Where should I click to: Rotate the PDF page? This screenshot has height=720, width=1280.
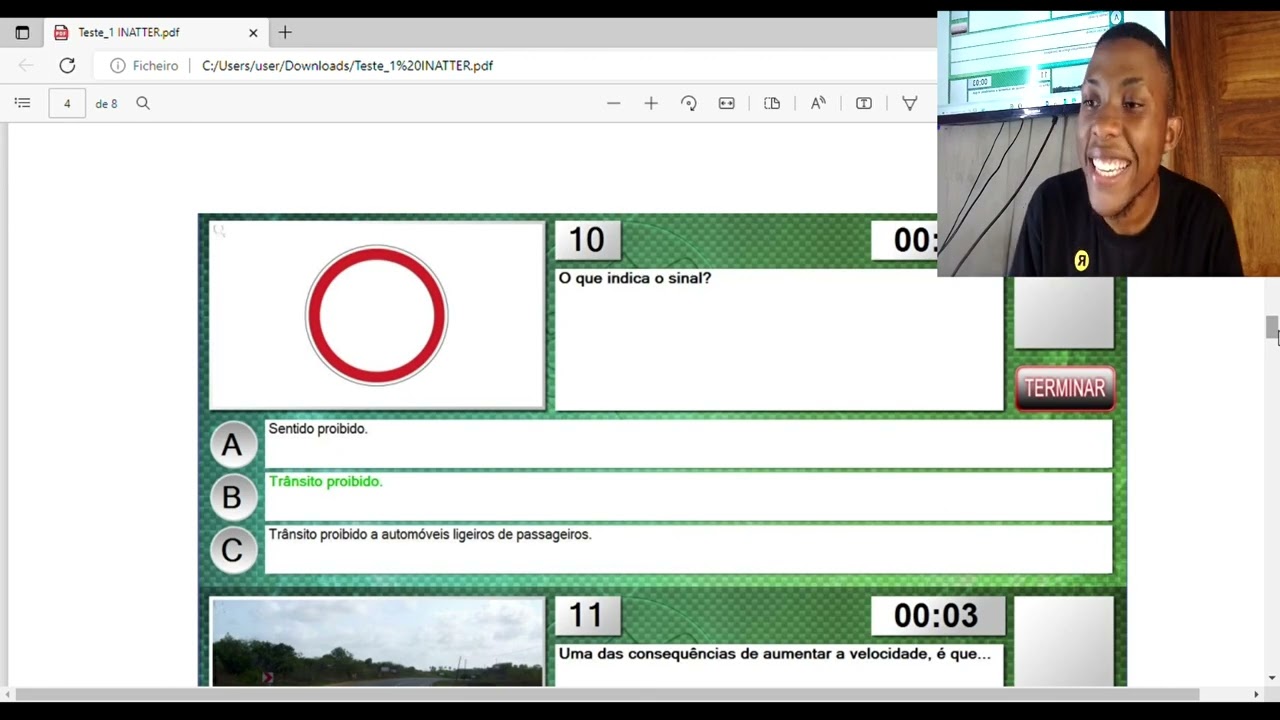pyautogui.click(x=689, y=103)
